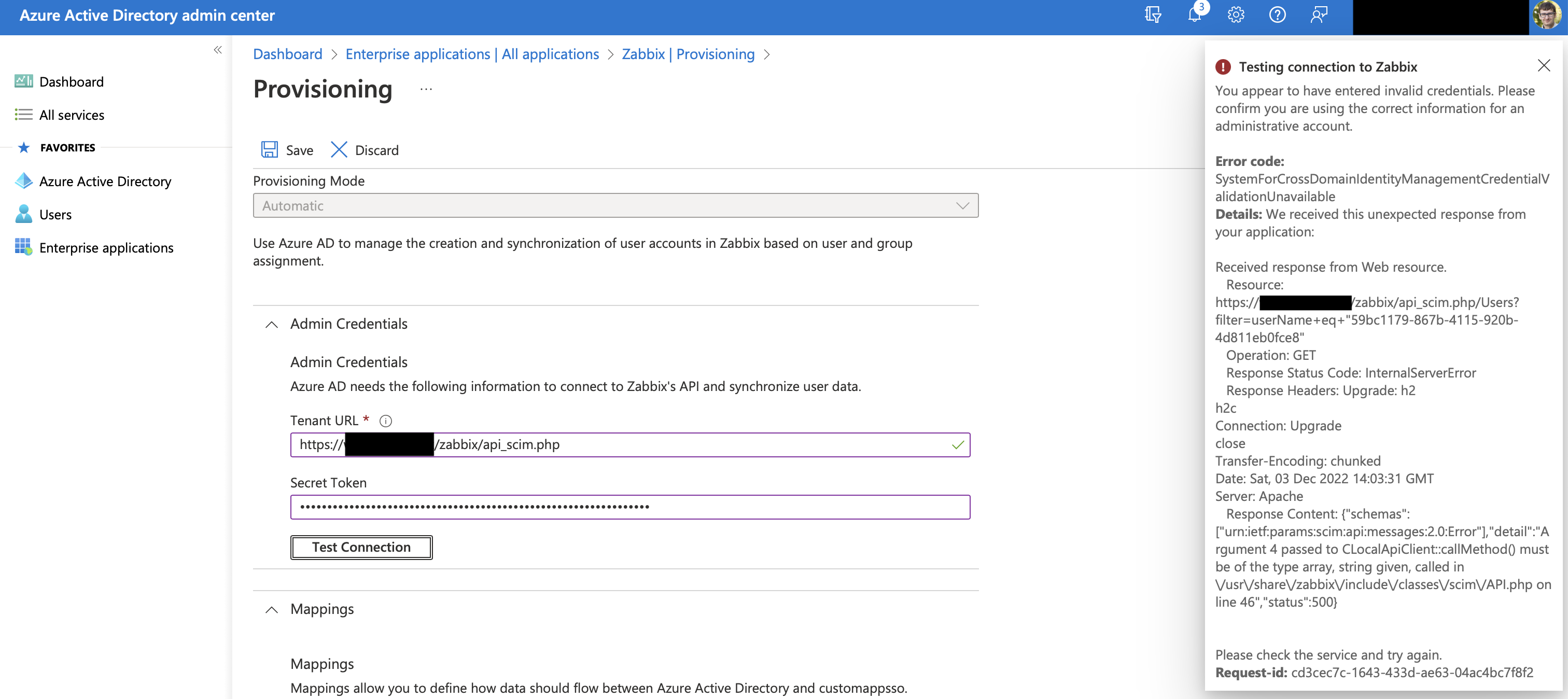Screen dimensions: 1568x699
Task: Click the Error code label
Action: [1249, 161]
